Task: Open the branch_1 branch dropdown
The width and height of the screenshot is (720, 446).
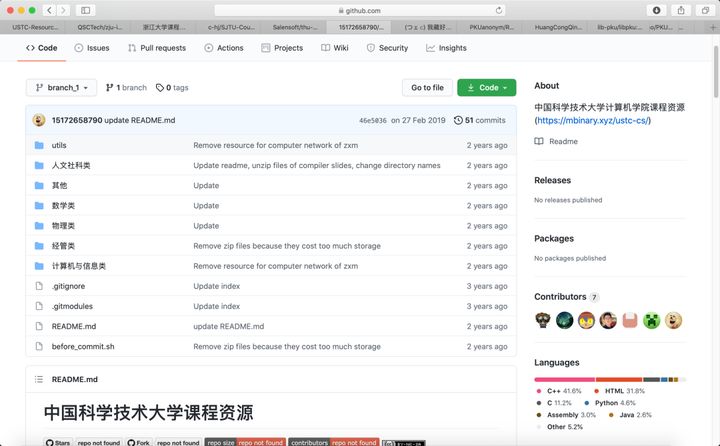Action: (62, 88)
